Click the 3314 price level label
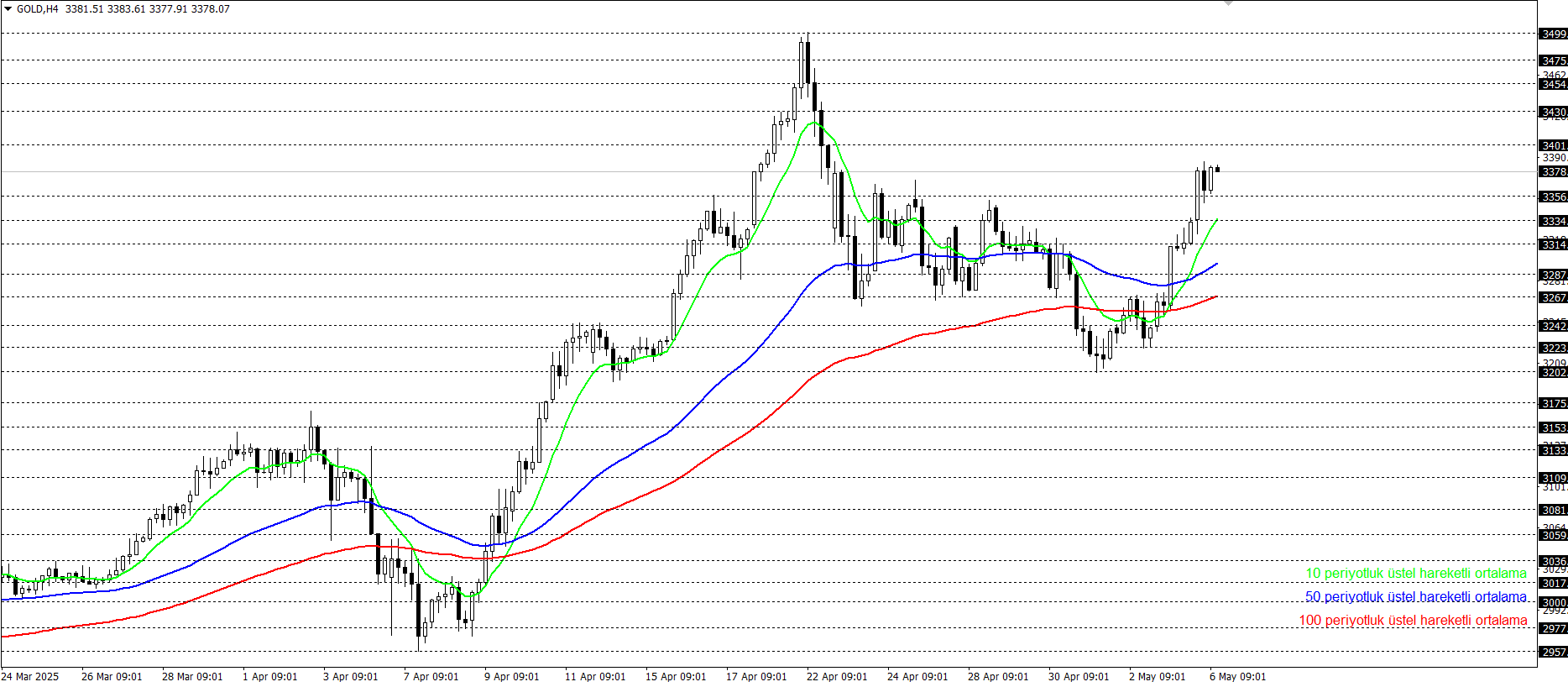 click(1553, 245)
